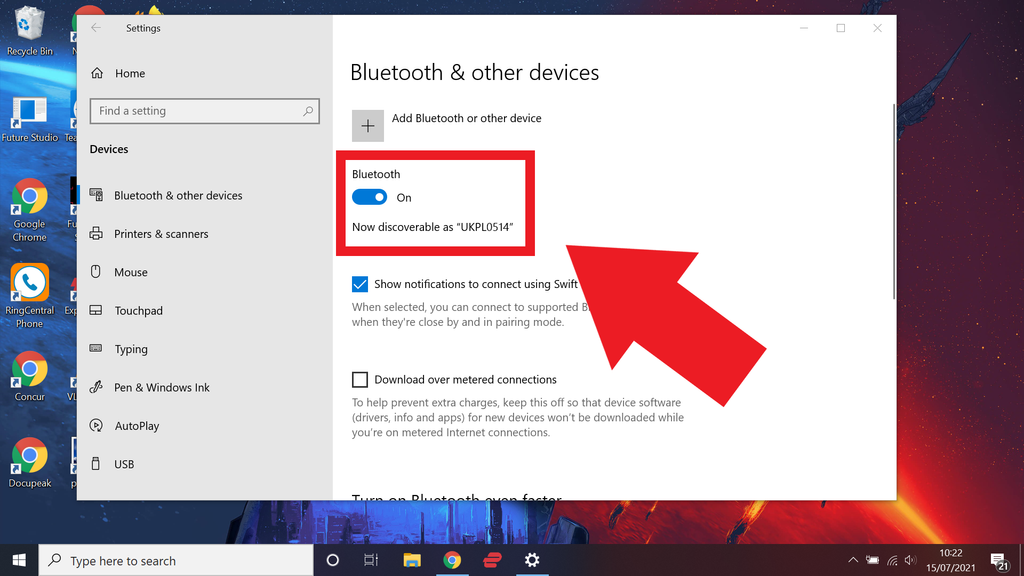The height and width of the screenshot is (576, 1024).
Task: Open Touchpad settings from the sidebar
Action: pyautogui.click(x=136, y=310)
